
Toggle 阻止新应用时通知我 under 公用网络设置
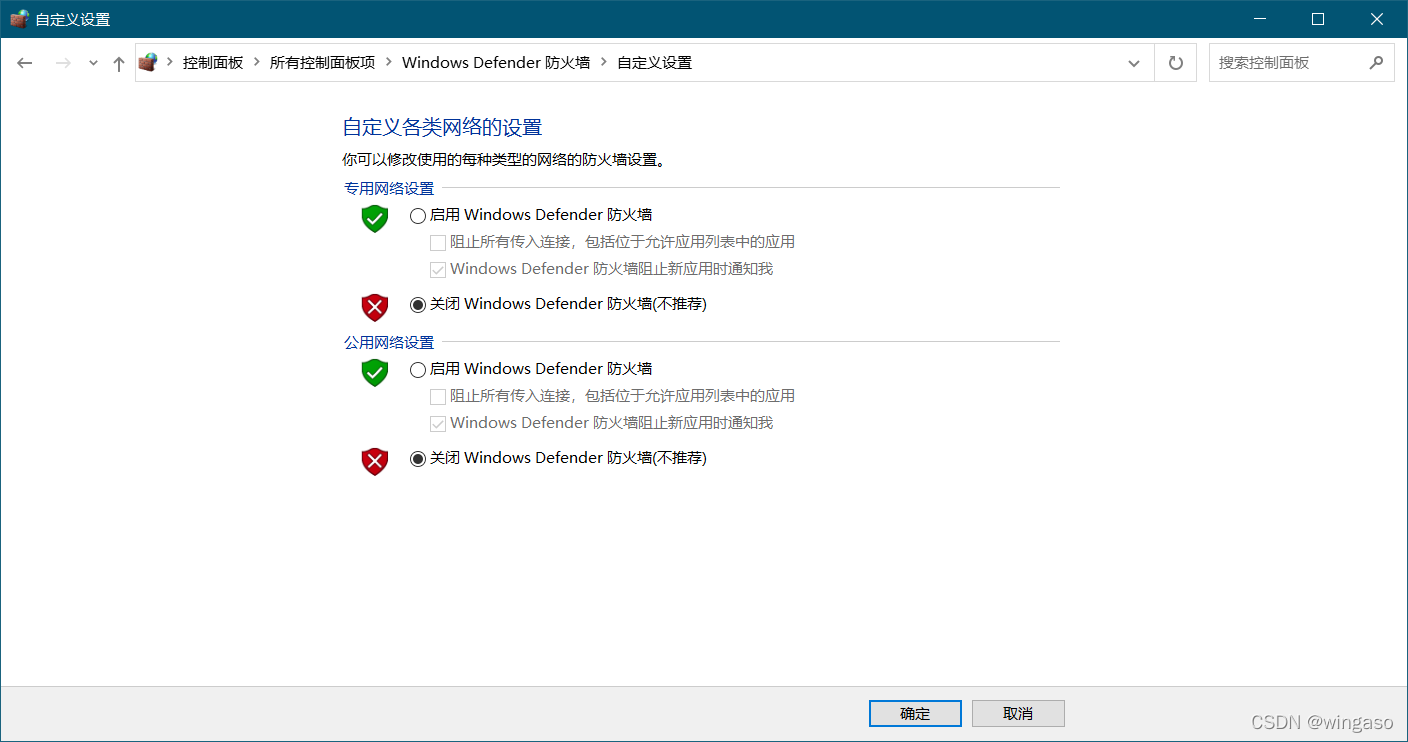(438, 423)
